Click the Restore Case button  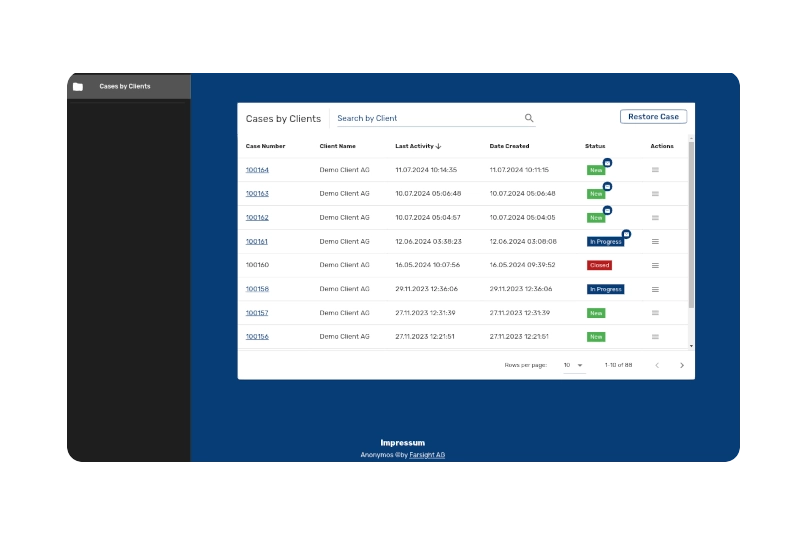[x=653, y=117]
